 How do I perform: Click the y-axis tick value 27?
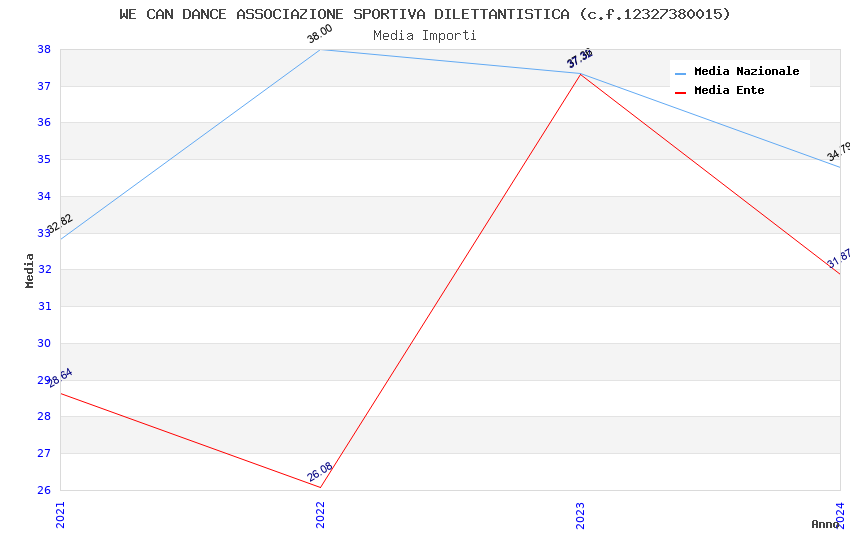tap(44, 453)
